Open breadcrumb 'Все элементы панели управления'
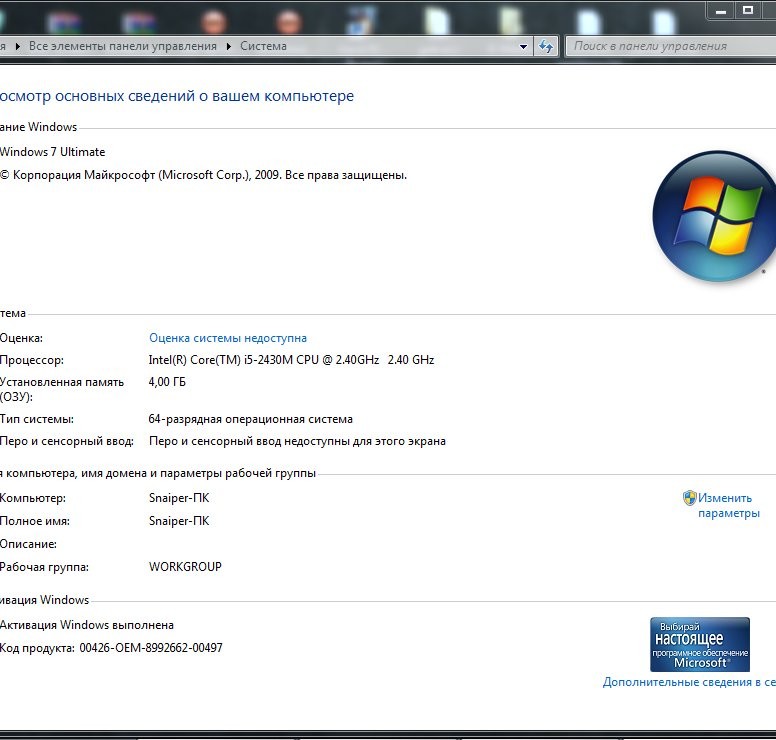This screenshot has height=740, width=776. (123, 46)
